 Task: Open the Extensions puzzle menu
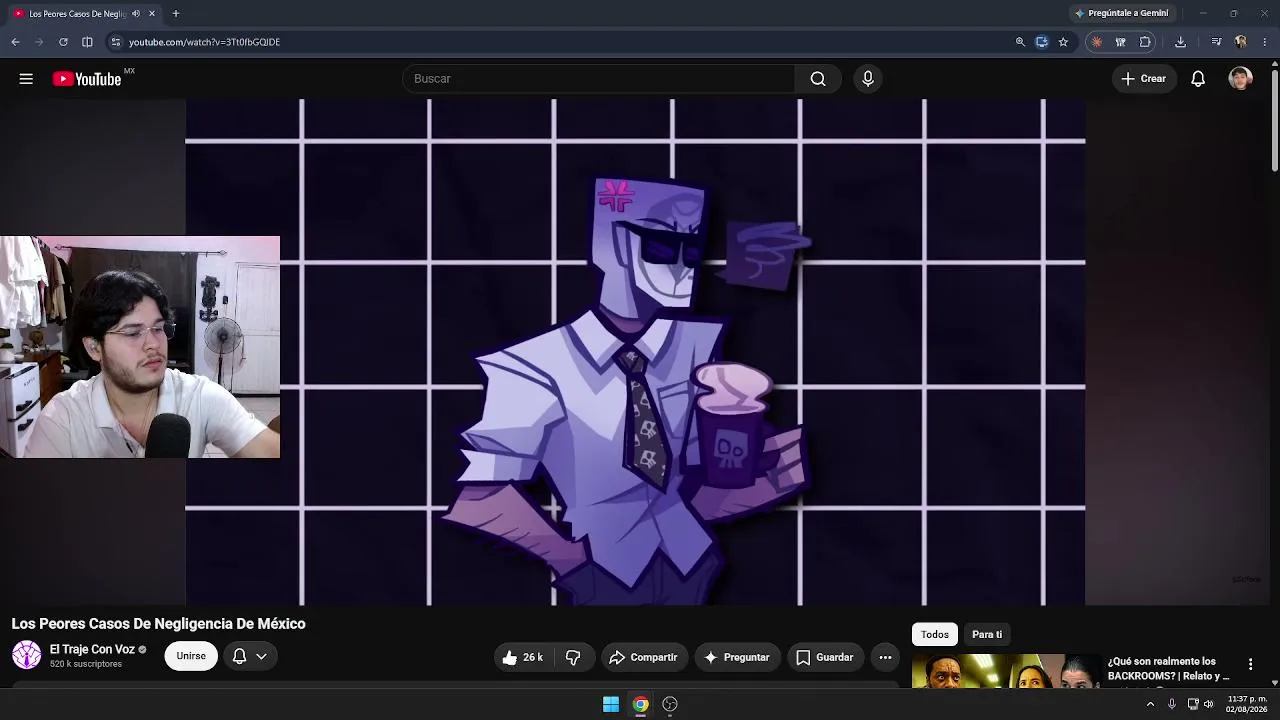pos(1145,42)
